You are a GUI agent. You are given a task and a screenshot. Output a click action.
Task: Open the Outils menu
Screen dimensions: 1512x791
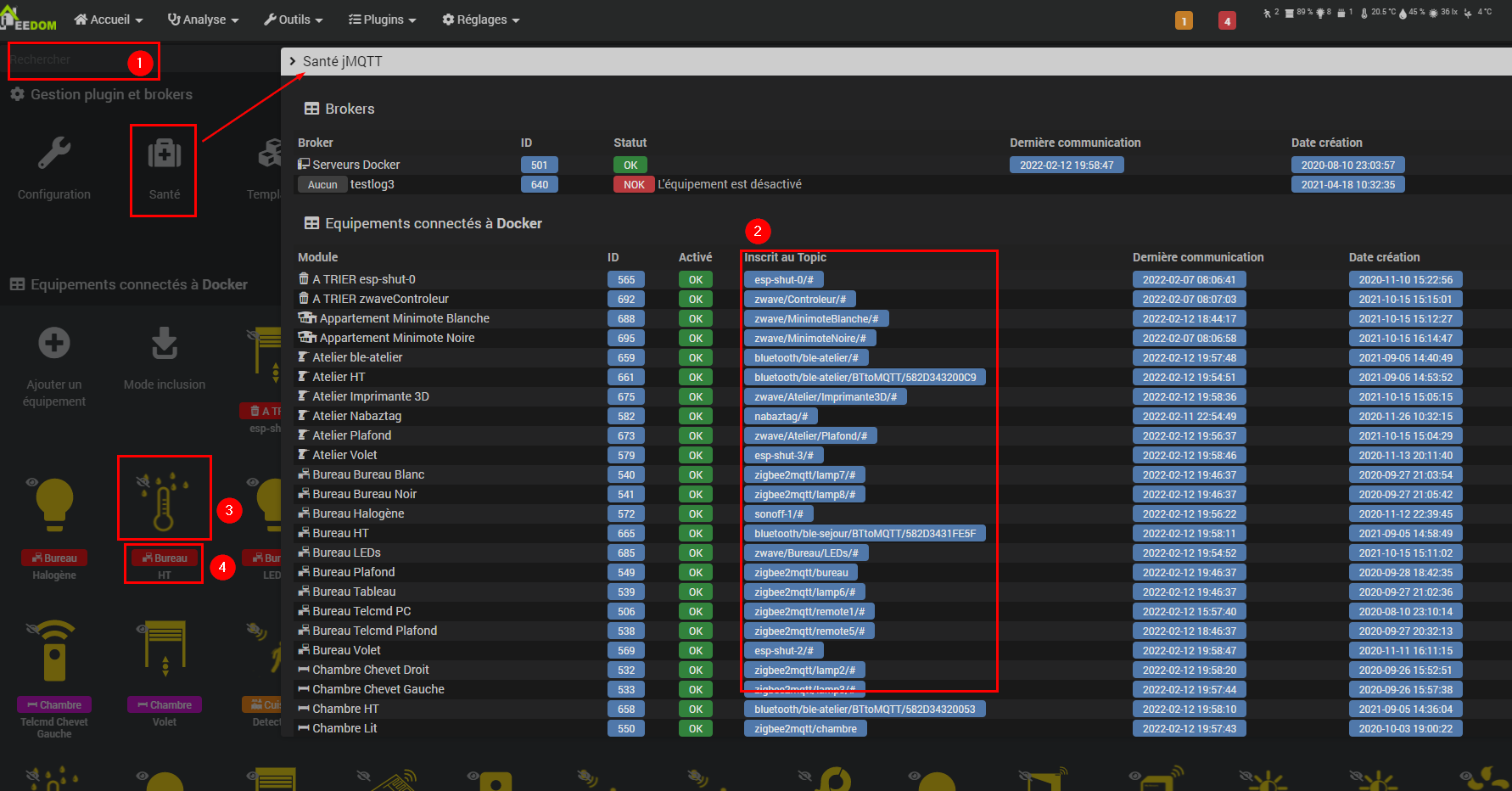294,20
